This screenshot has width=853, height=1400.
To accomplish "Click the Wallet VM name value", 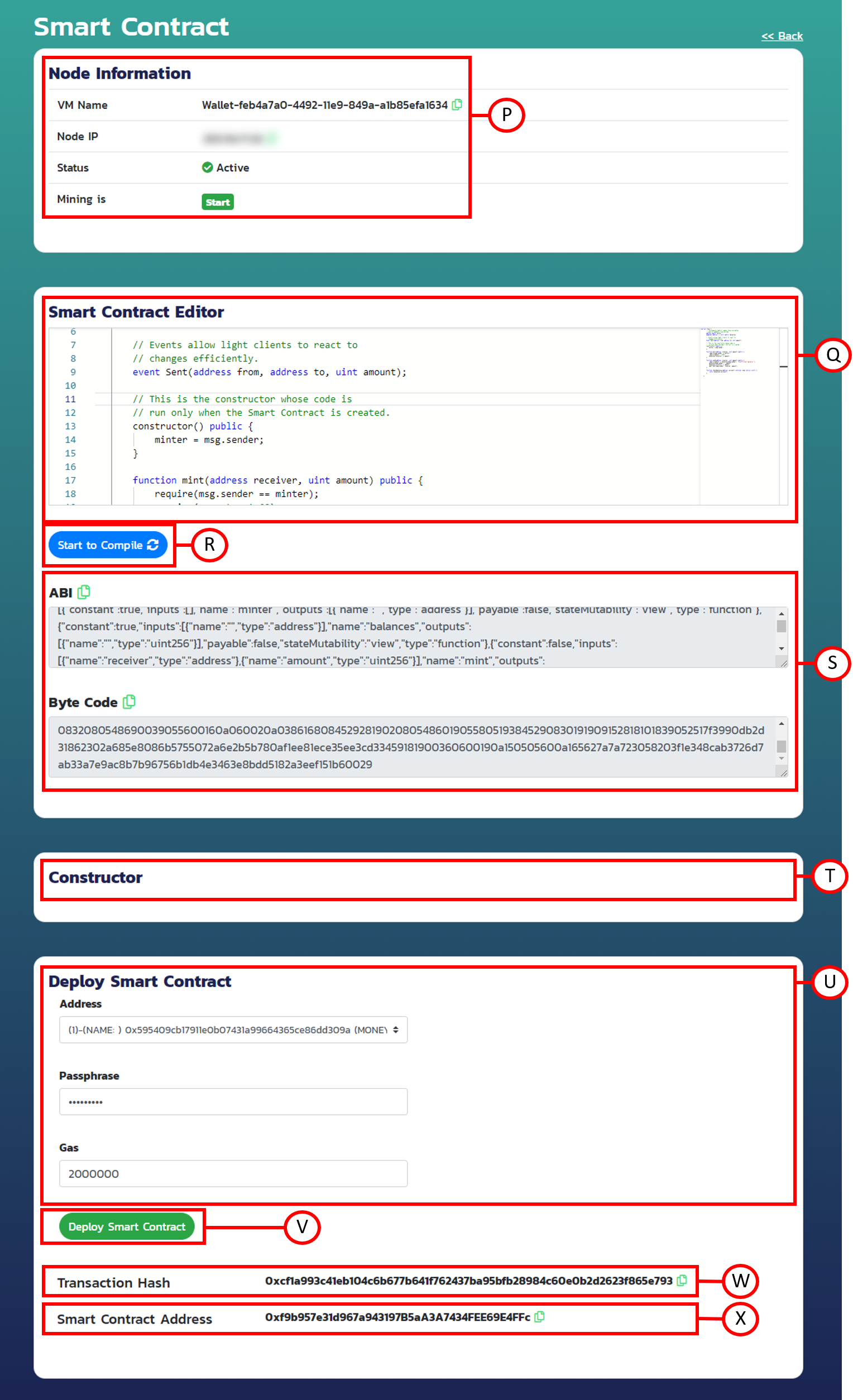I will (x=324, y=104).
